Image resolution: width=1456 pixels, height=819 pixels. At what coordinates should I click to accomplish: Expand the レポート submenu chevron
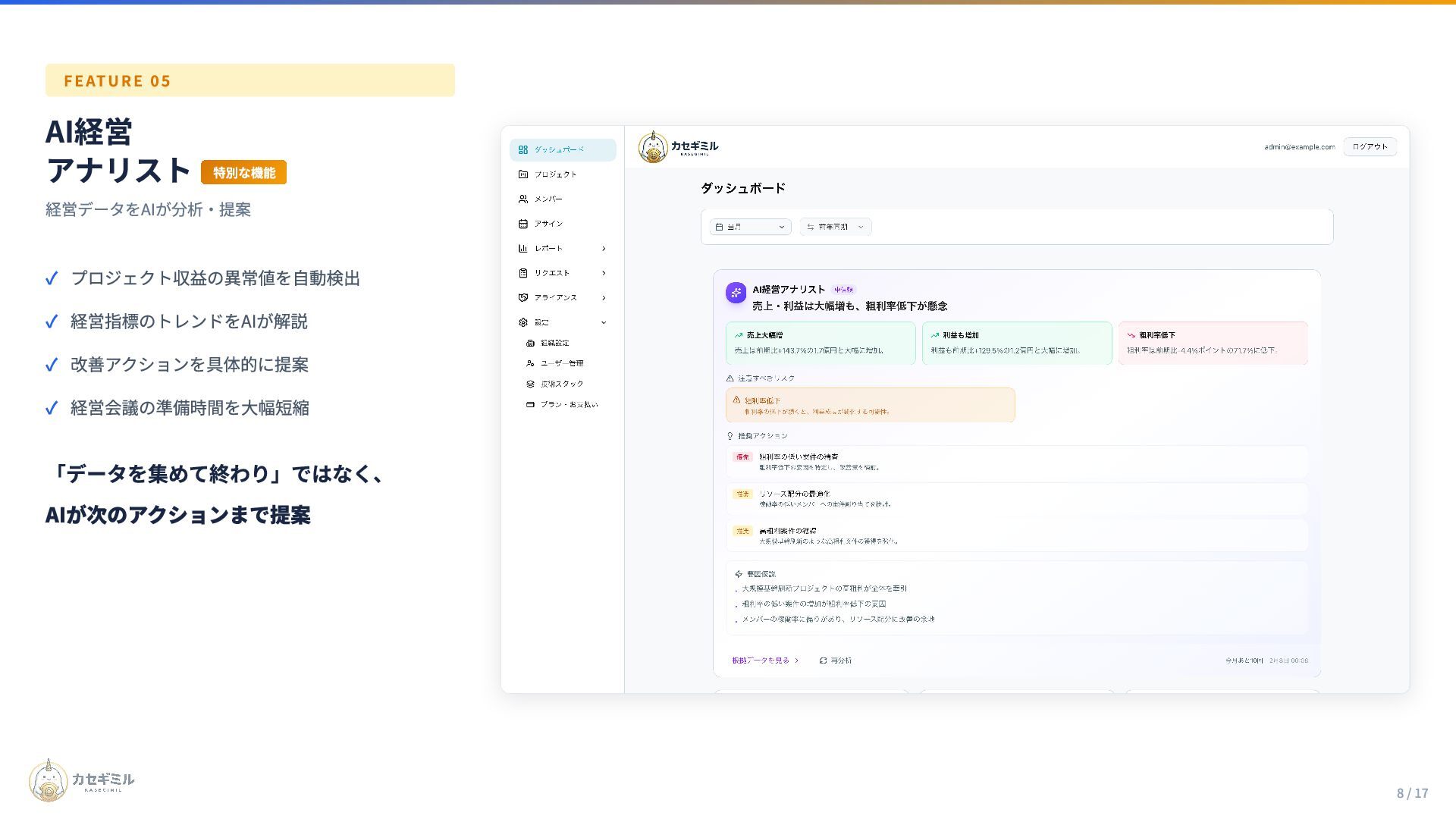coord(604,249)
